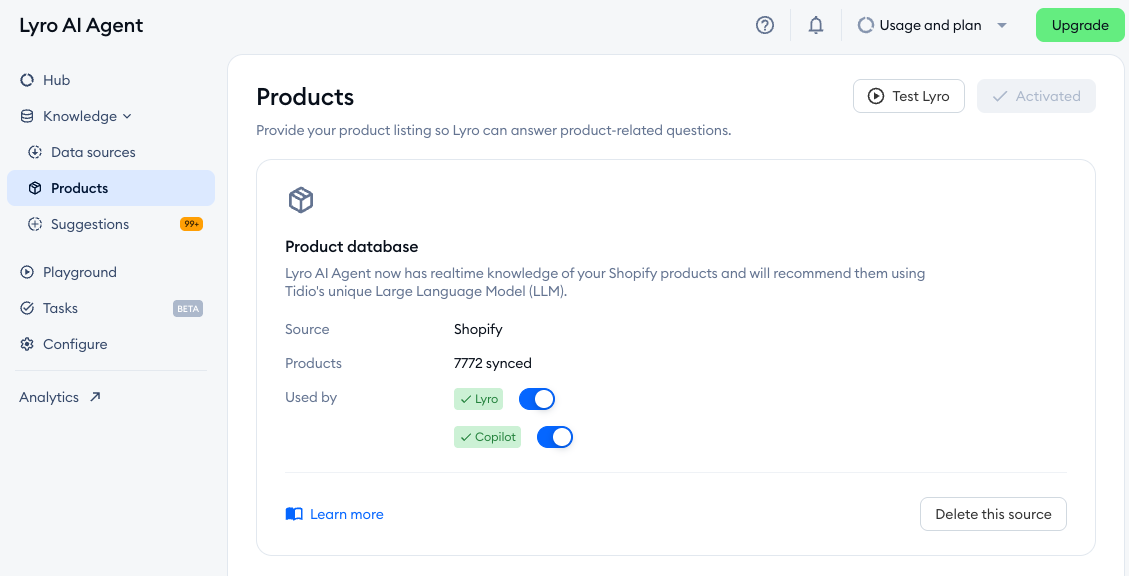
Task: Click the product database box icon
Action: point(301,200)
